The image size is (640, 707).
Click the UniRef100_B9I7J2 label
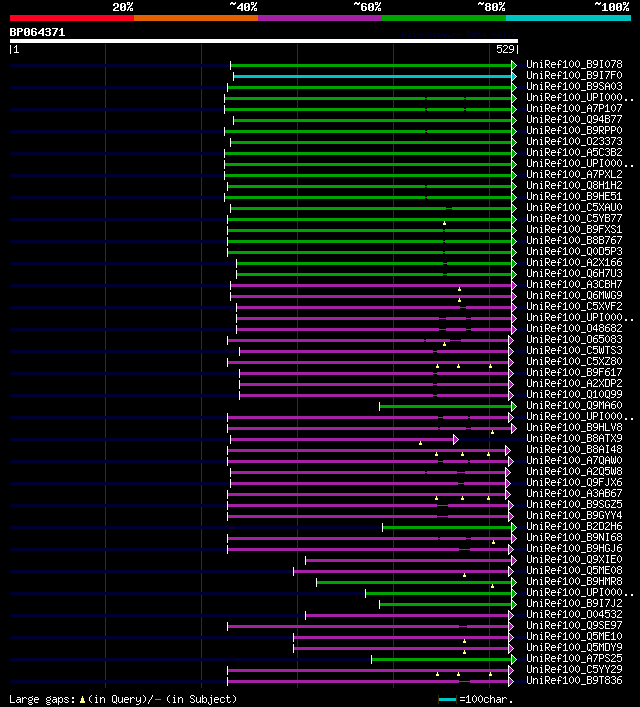coord(574,604)
